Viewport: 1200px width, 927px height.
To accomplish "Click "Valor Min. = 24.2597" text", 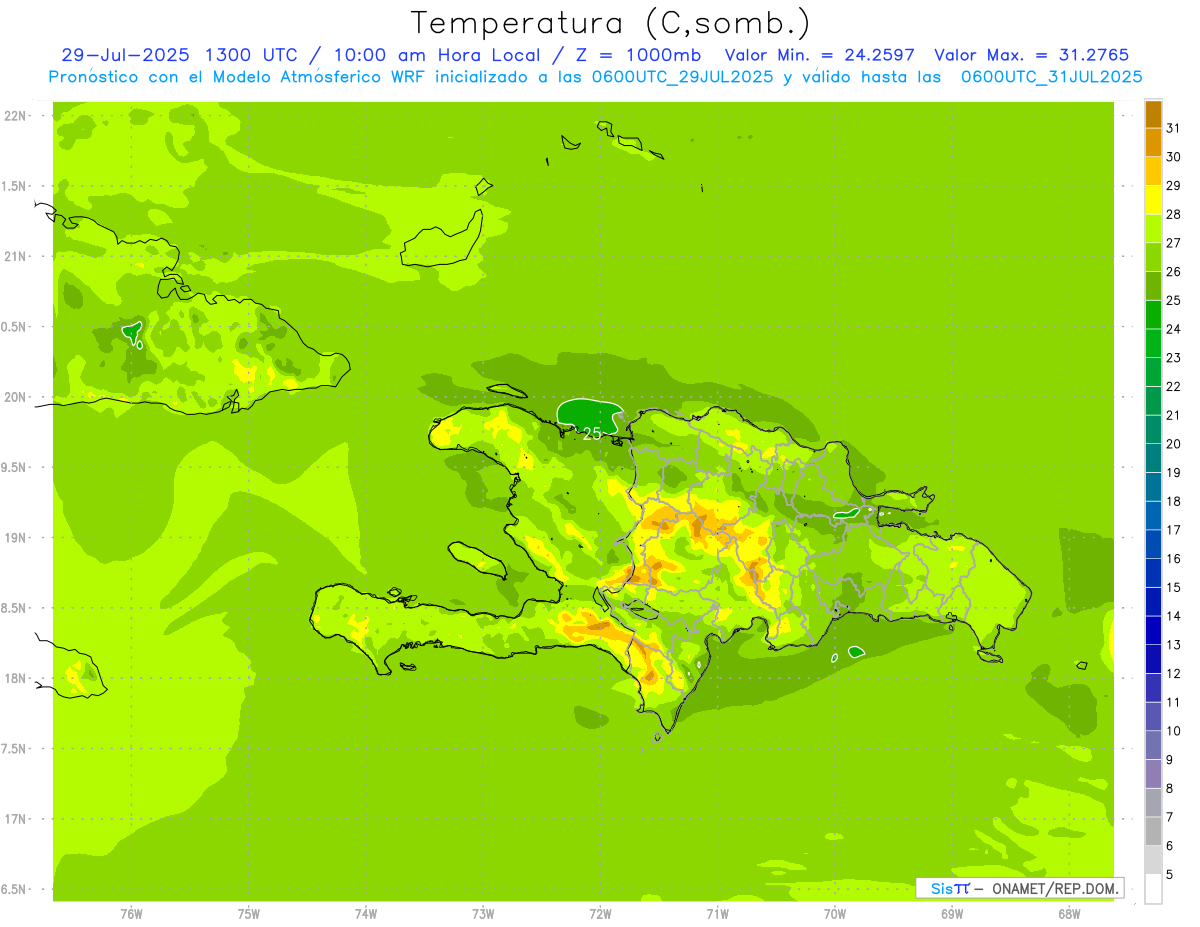I will click(x=819, y=55).
